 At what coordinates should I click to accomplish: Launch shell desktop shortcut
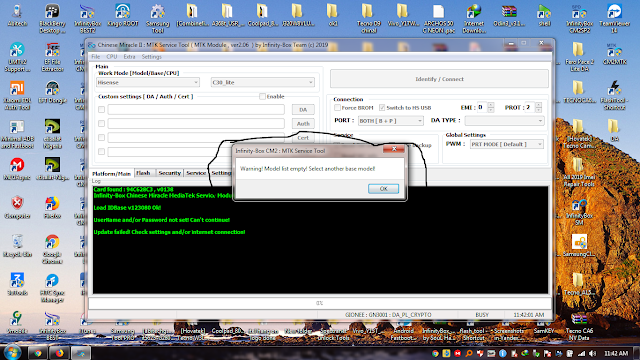coord(544,16)
